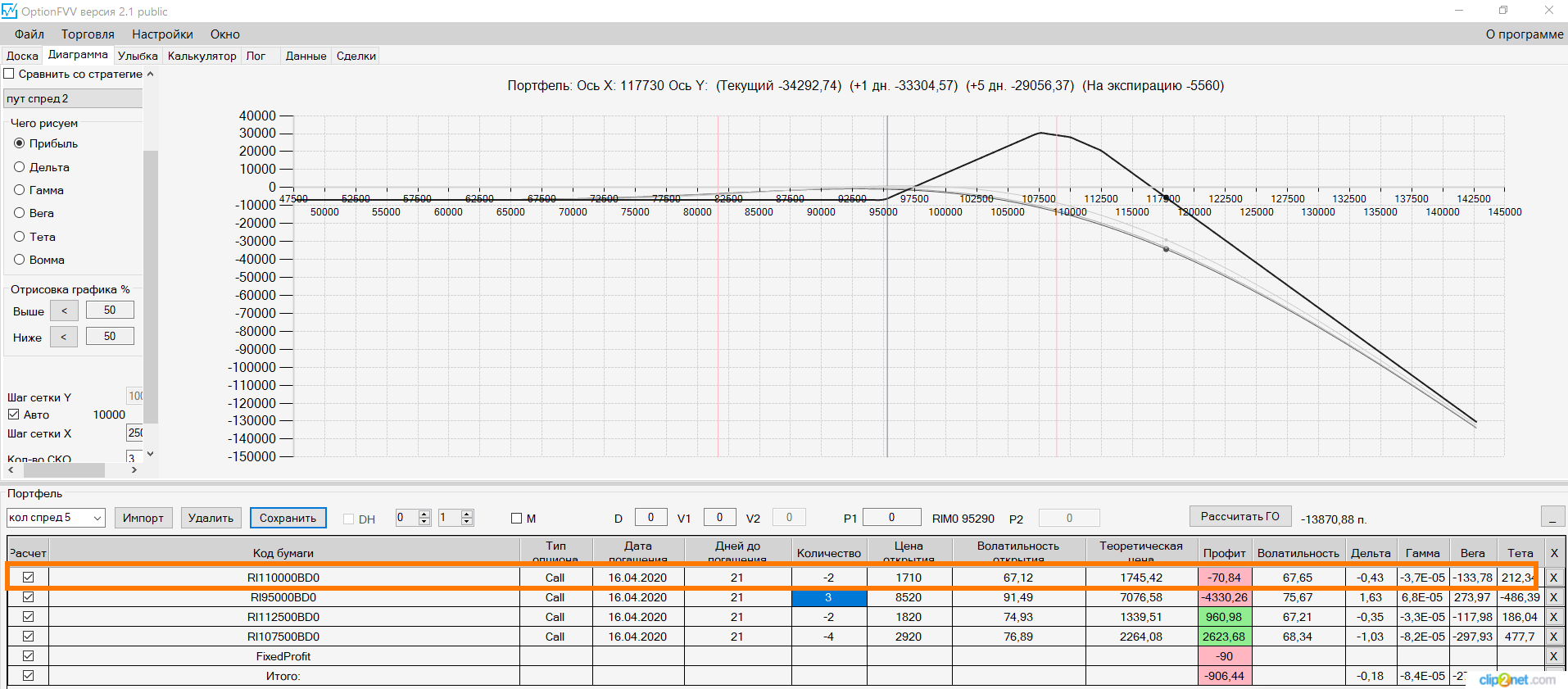This screenshot has width=1568, height=689.
Task: Click the highlighted quantity cell for RI95000BD0
Action: (829, 597)
